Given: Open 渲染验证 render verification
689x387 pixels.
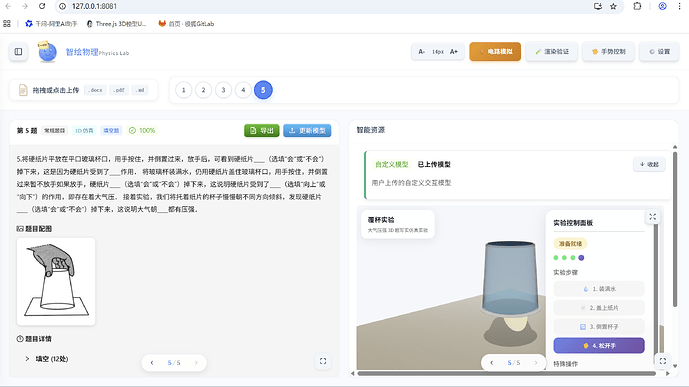Looking at the screenshot, I should [x=551, y=52].
